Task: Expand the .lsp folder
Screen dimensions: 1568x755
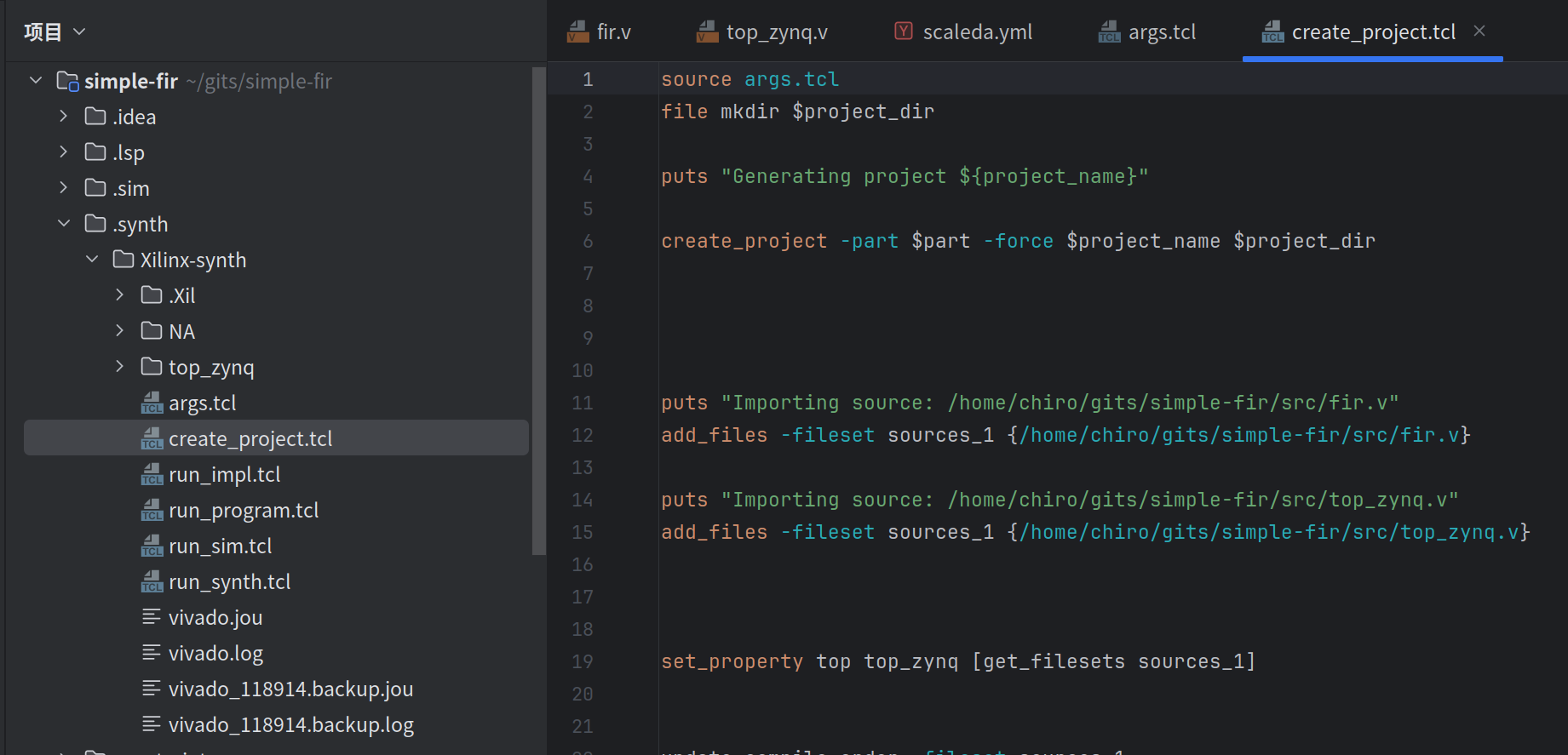Action: coord(64,152)
